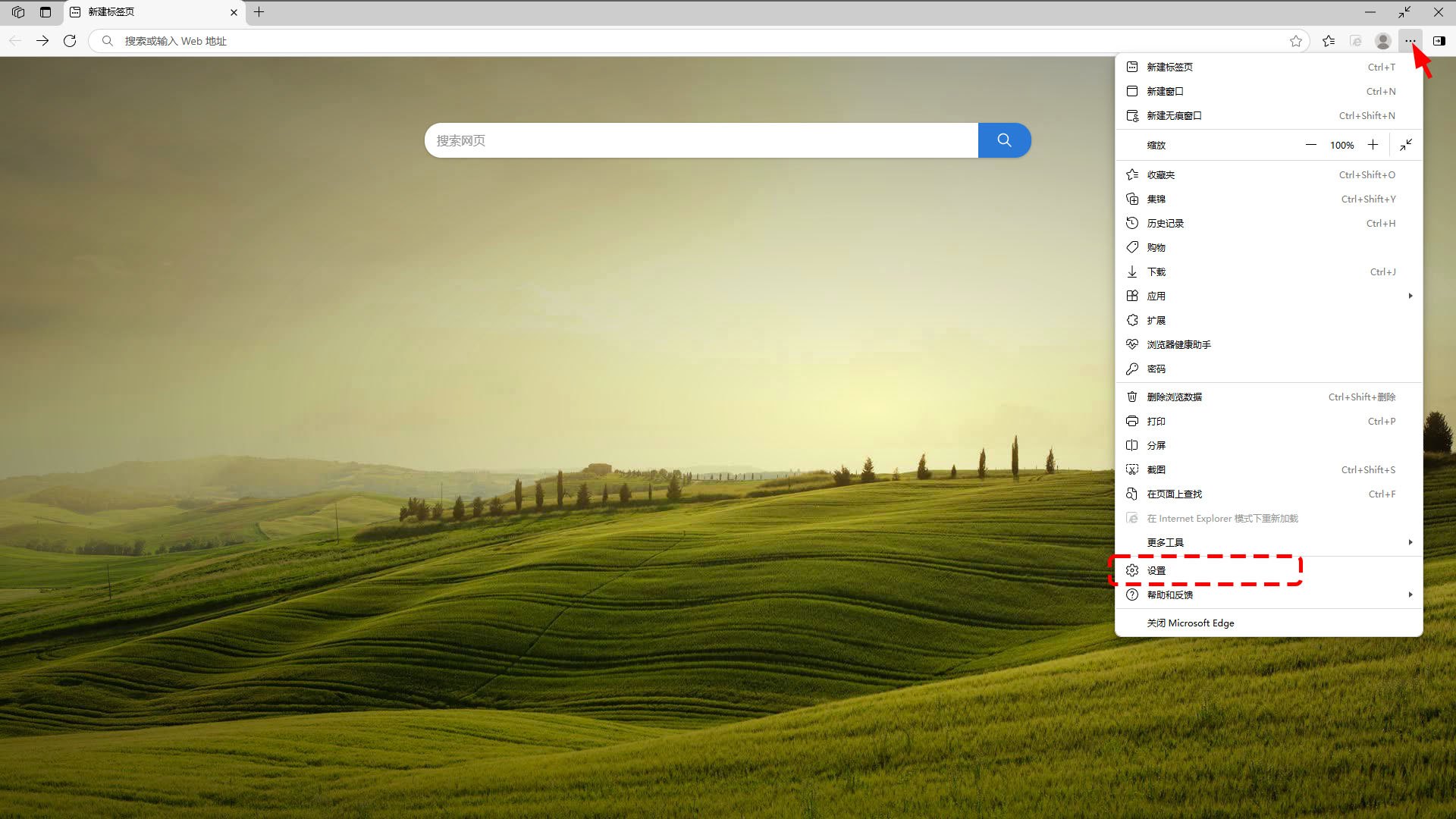The image size is (1456, 819).
Task: Click the favorites star in address bar
Action: 1296,41
